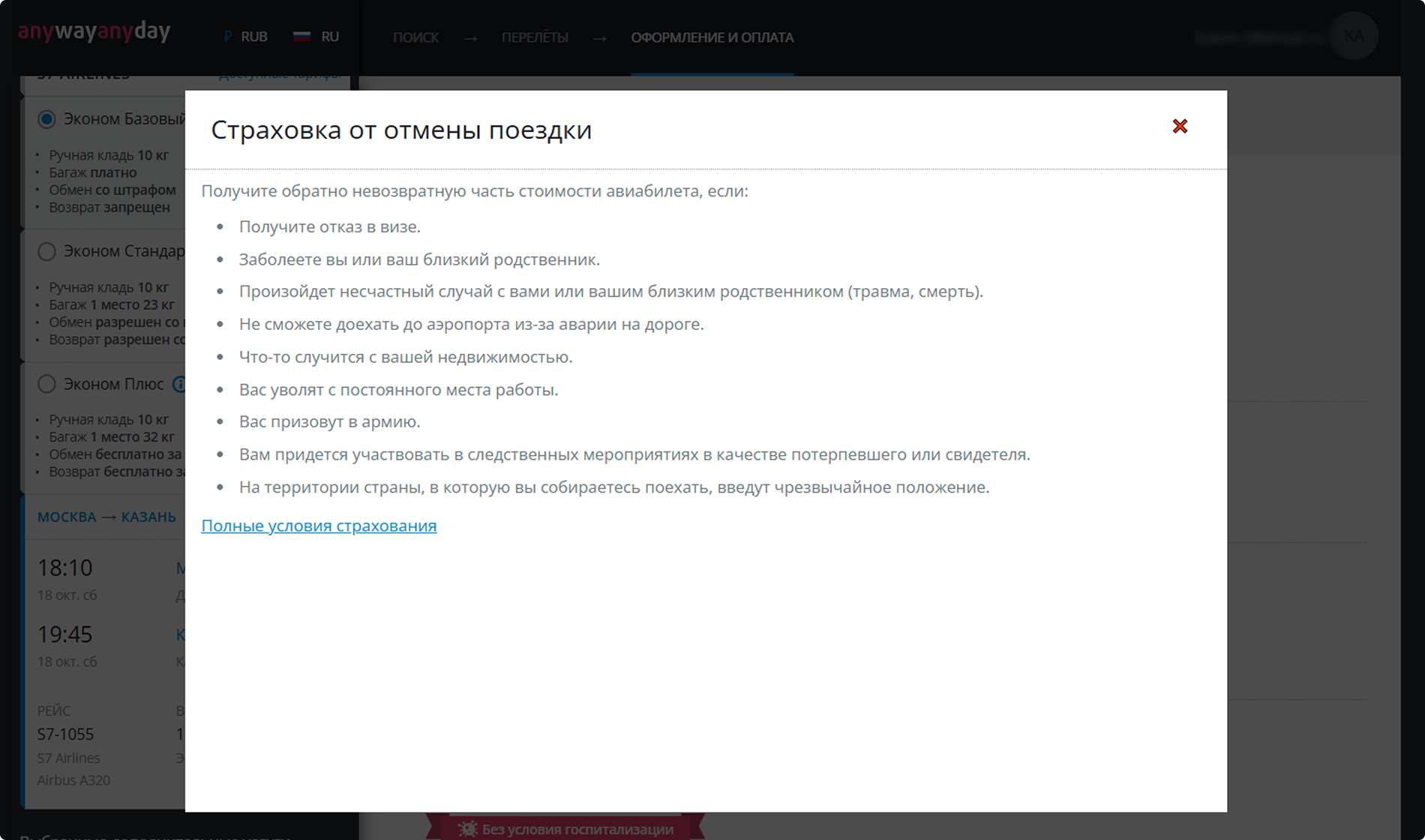
Task: Click the МОСКВА → КАЗАНЬ route heading
Action: (106, 517)
